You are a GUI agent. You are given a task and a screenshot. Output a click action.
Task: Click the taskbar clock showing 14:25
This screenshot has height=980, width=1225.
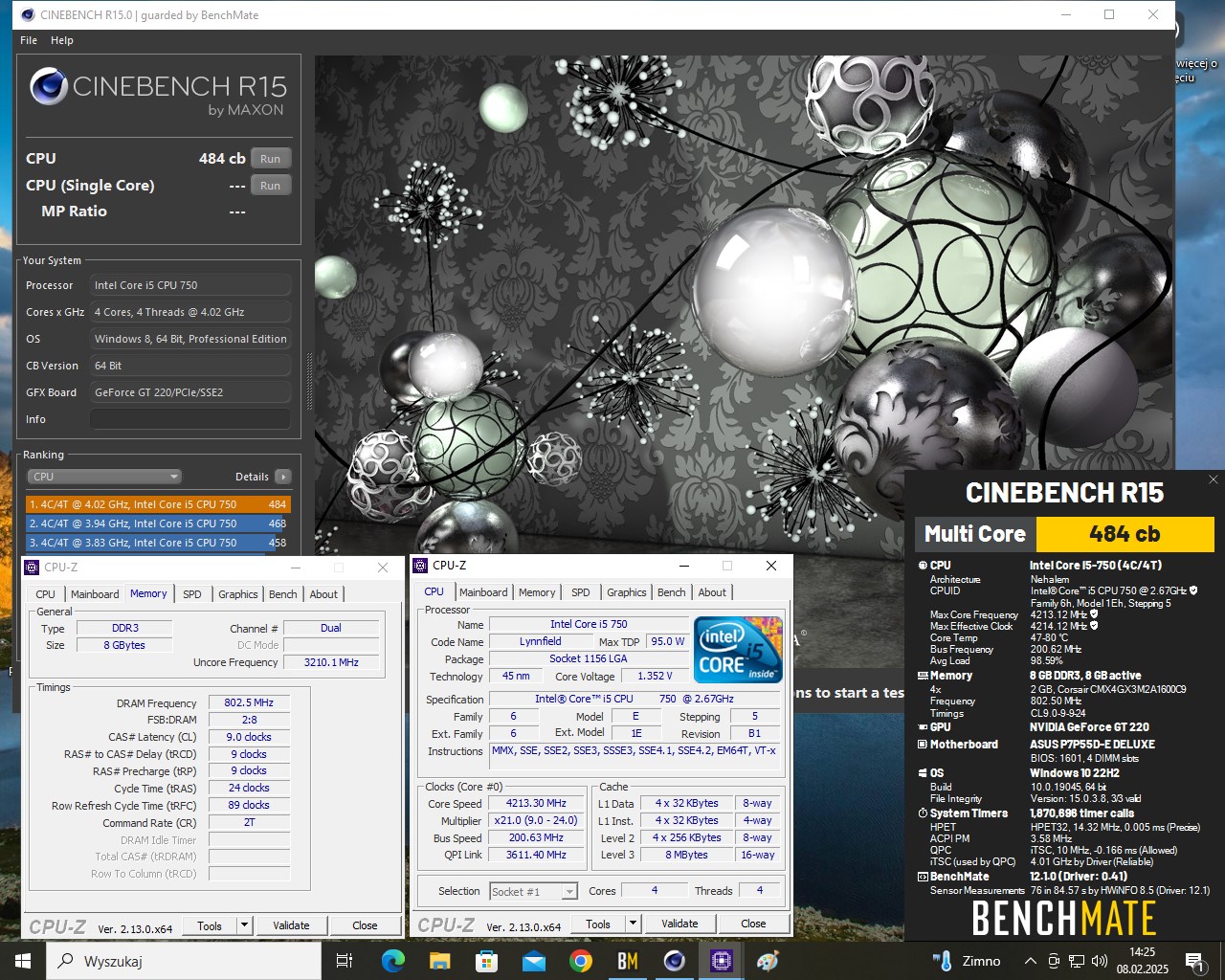pos(1142,961)
